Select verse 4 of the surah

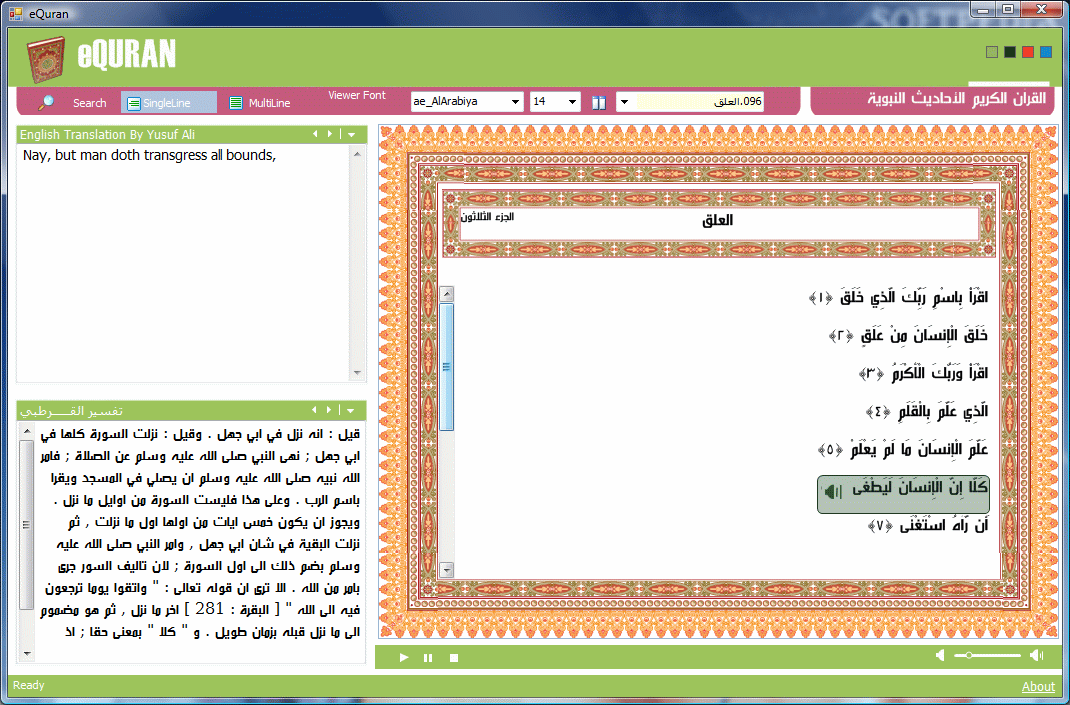click(x=927, y=412)
